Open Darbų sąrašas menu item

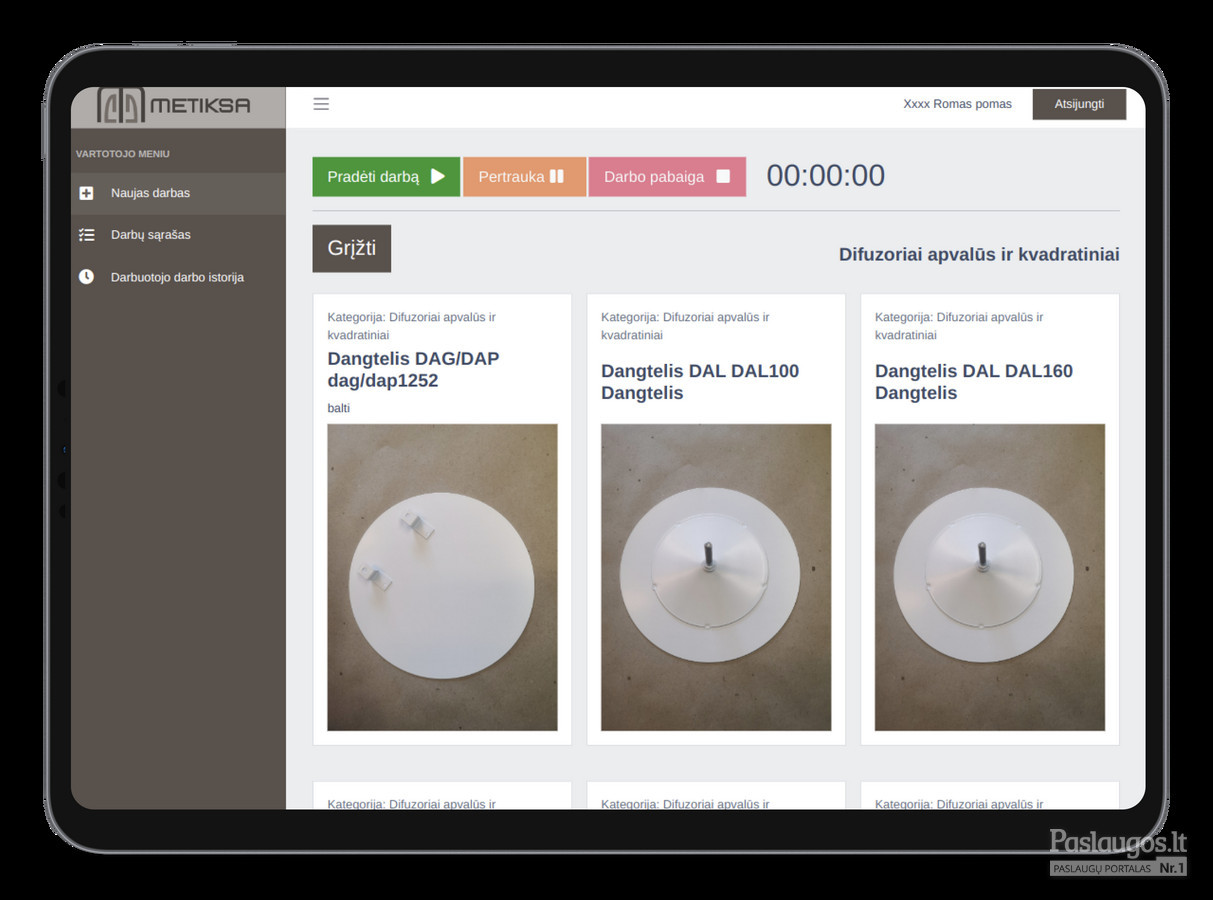(178, 235)
